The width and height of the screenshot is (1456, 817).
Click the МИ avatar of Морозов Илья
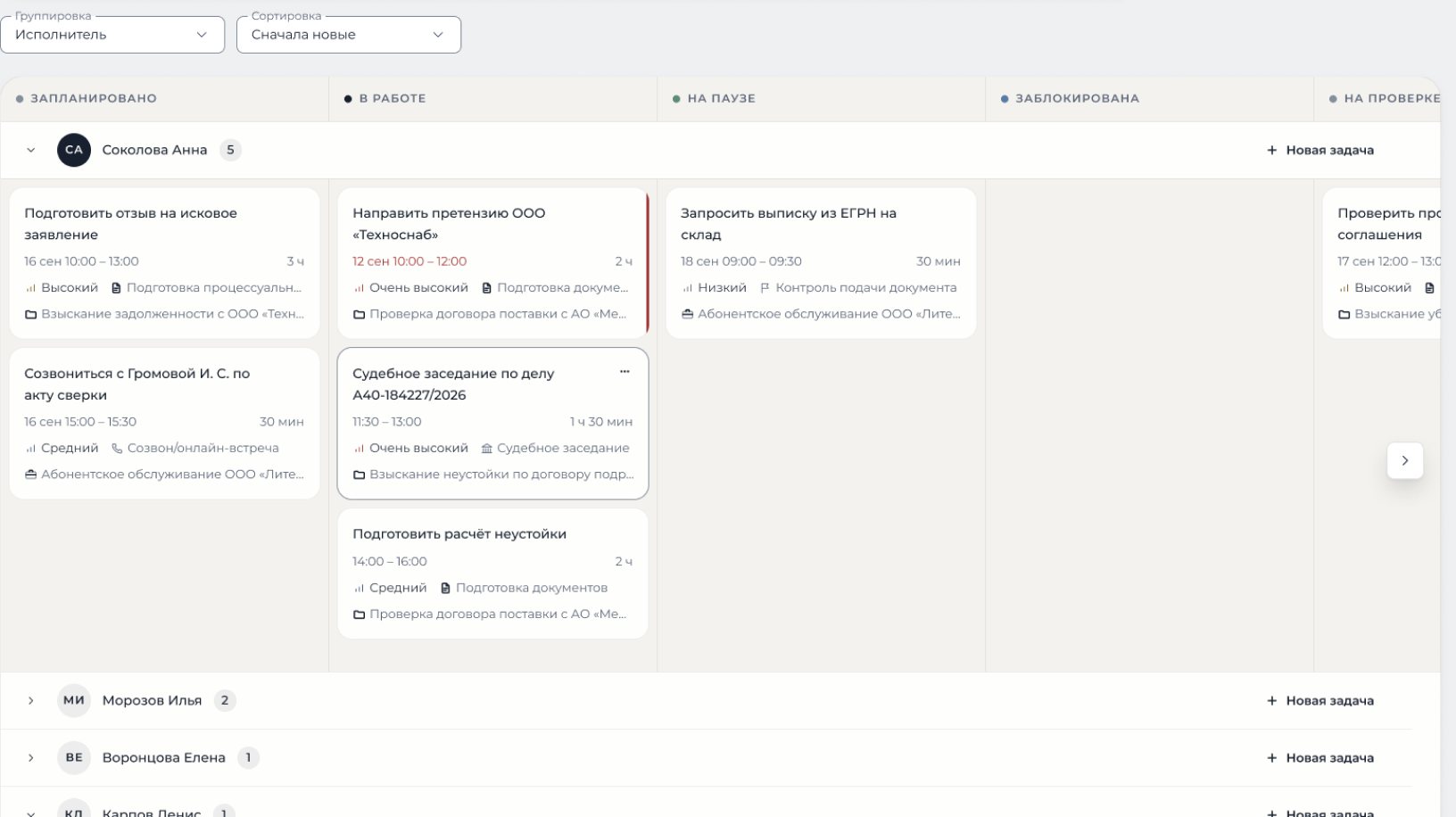74,700
